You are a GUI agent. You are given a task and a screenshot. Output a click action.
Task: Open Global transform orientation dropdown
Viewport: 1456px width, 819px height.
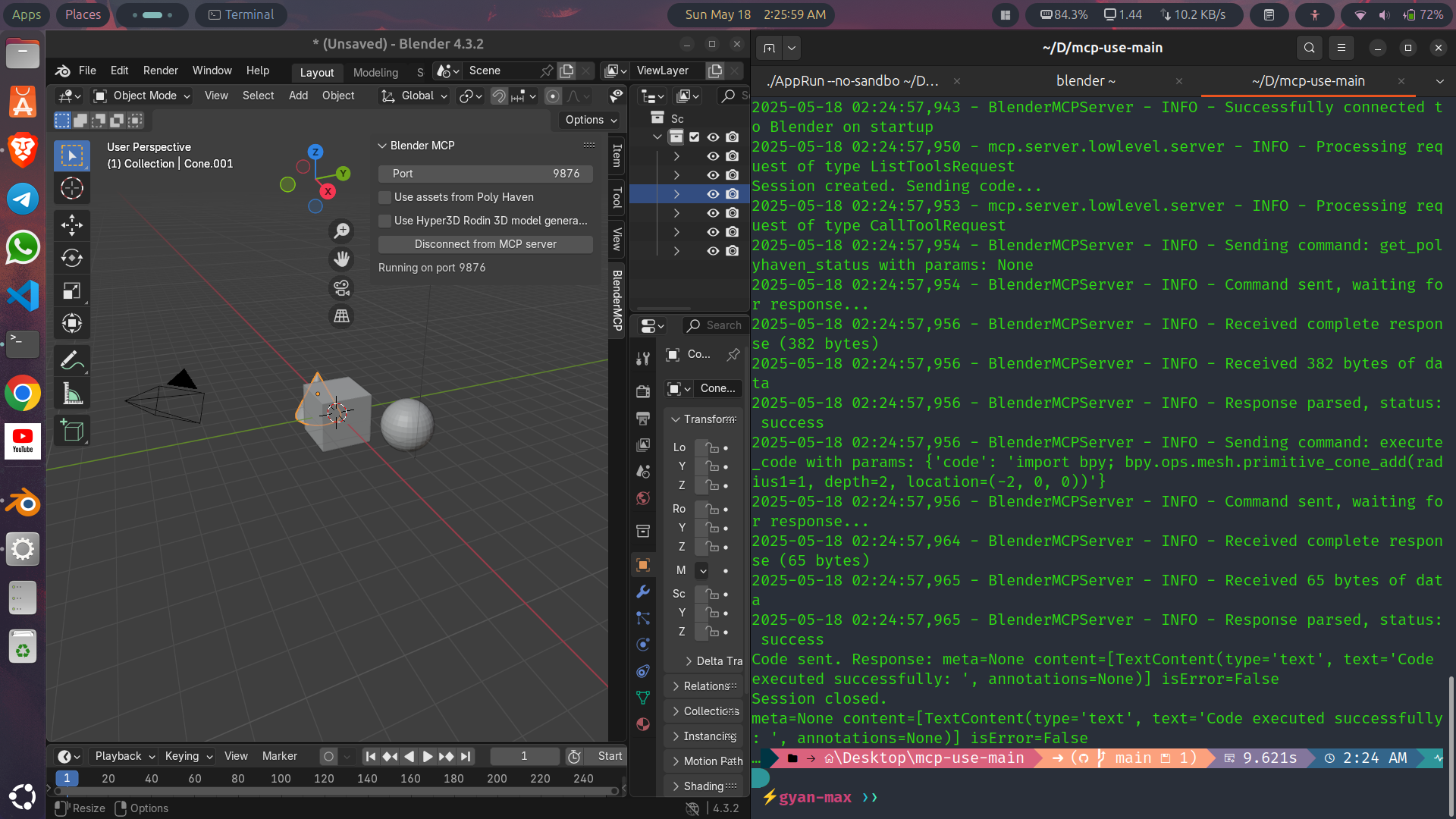[x=416, y=96]
